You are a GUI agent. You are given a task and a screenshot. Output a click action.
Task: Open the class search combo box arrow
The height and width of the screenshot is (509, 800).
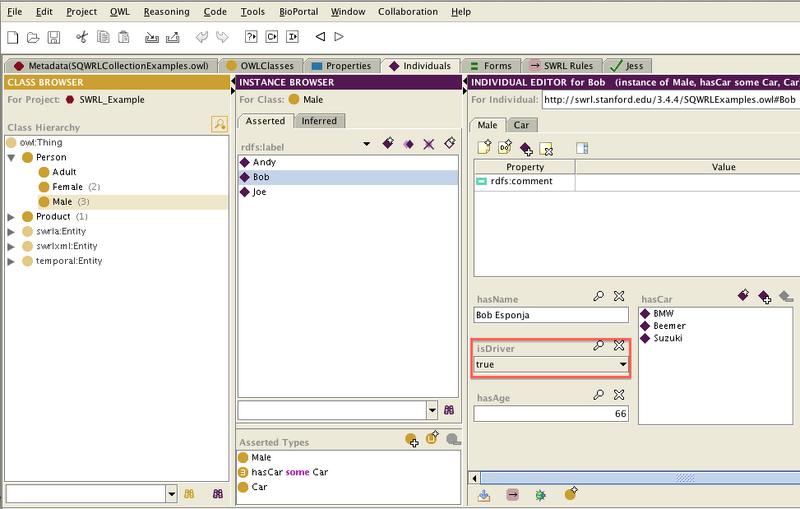tap(171, 494)
